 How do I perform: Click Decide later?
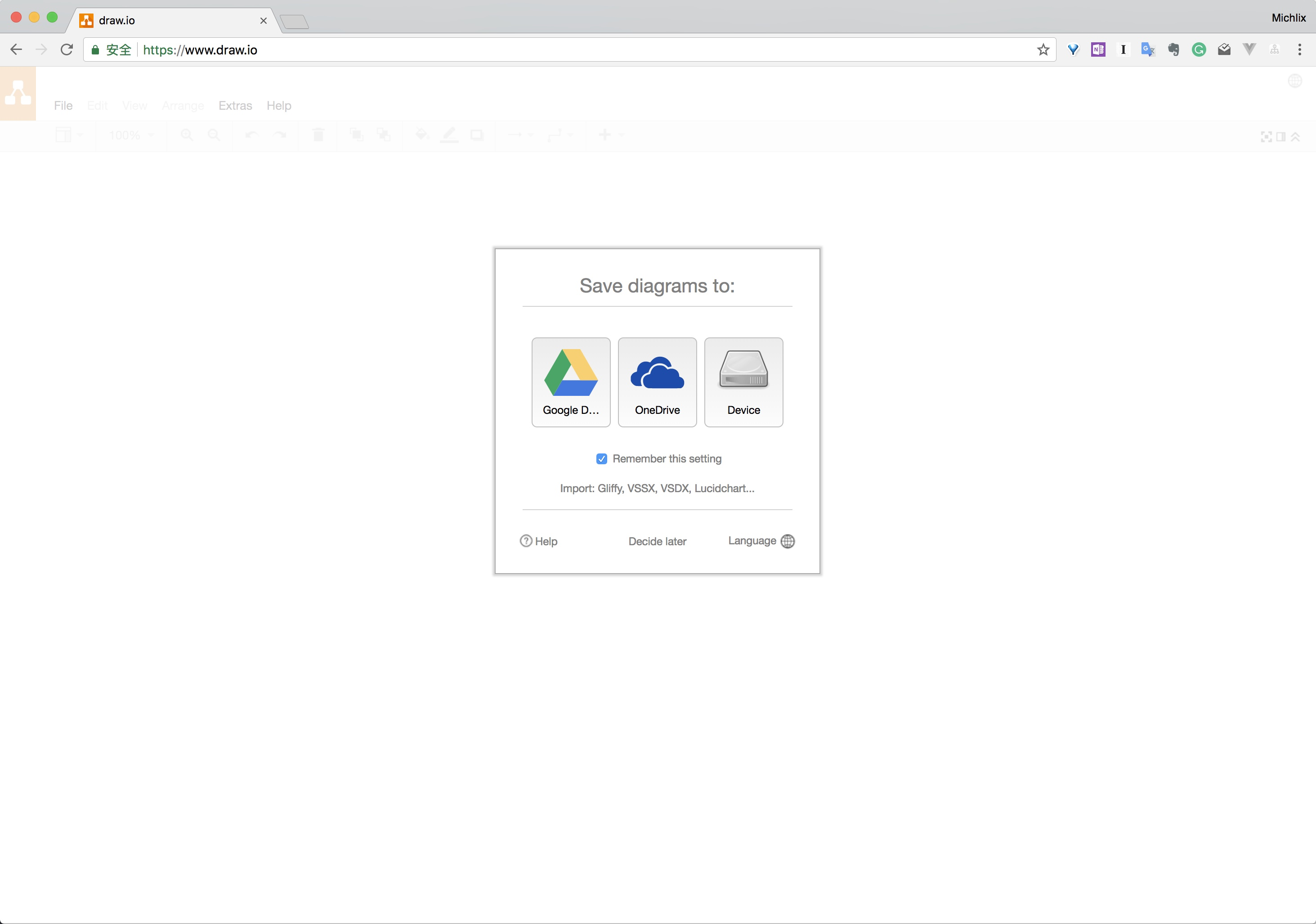(x=657, y=541)
